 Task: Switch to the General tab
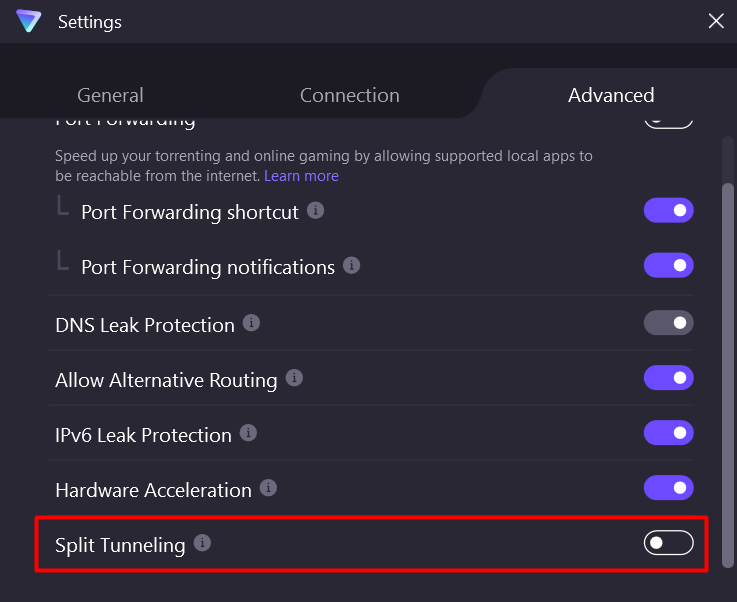(110, 95)
